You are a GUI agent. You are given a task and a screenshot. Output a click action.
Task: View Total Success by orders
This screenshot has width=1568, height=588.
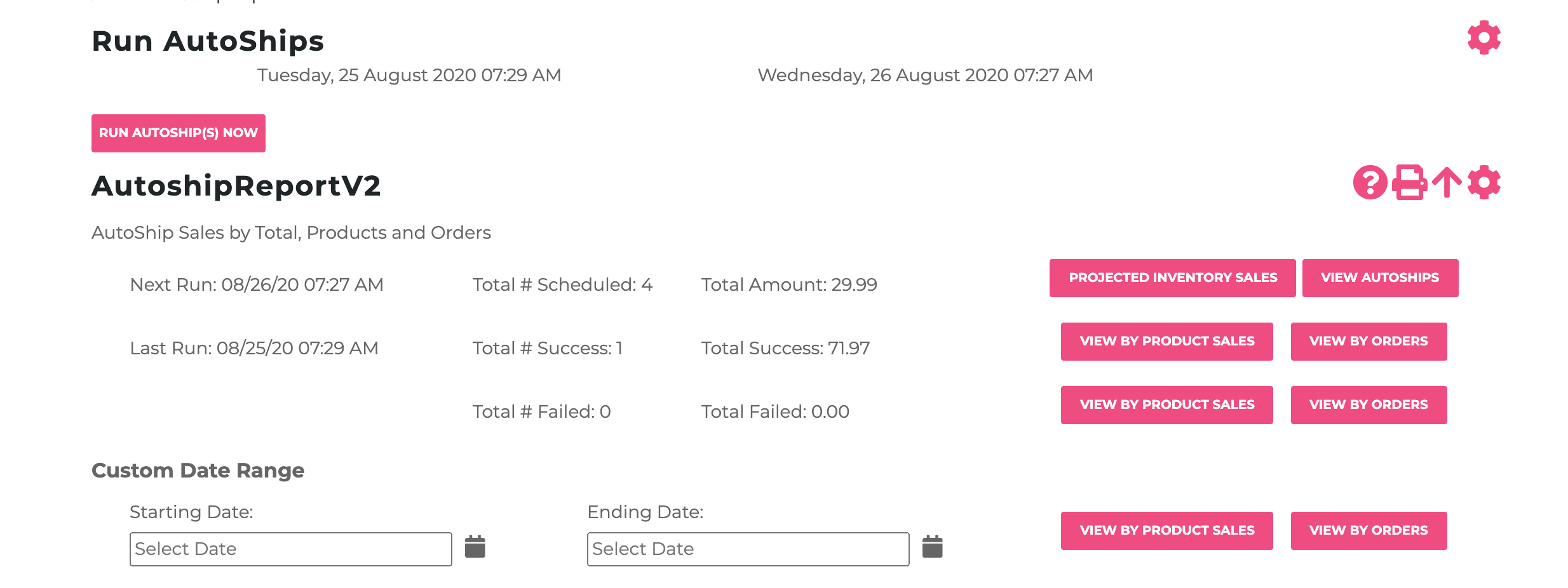1369,342
